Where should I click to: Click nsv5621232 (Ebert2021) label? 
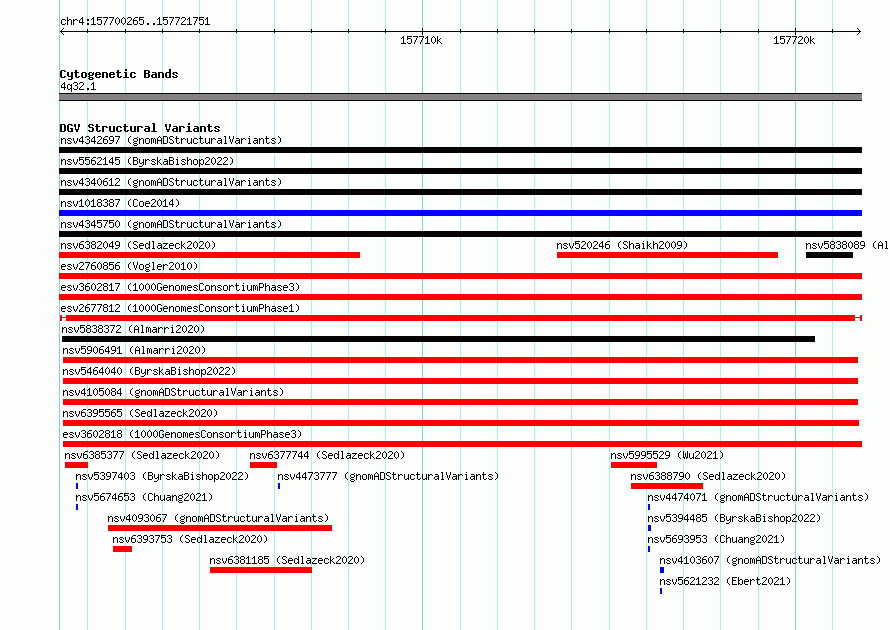click(x=725, y=581)
